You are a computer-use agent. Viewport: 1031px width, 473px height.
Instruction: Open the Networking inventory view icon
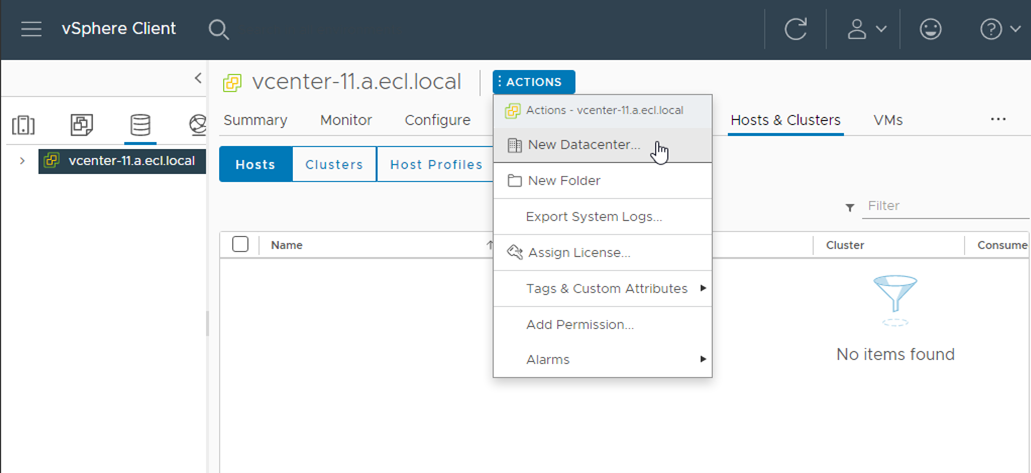pos(197,125)
